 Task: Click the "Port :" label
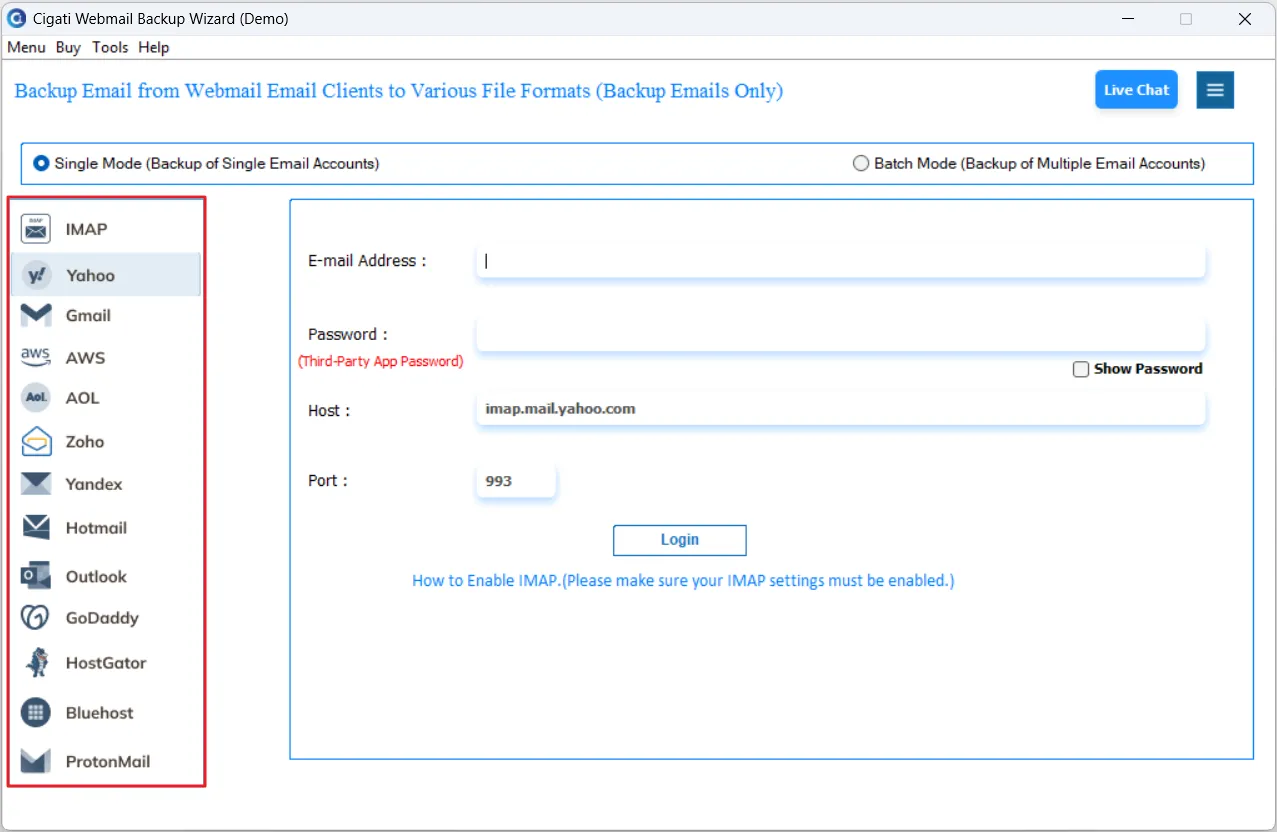click(328, 480)
